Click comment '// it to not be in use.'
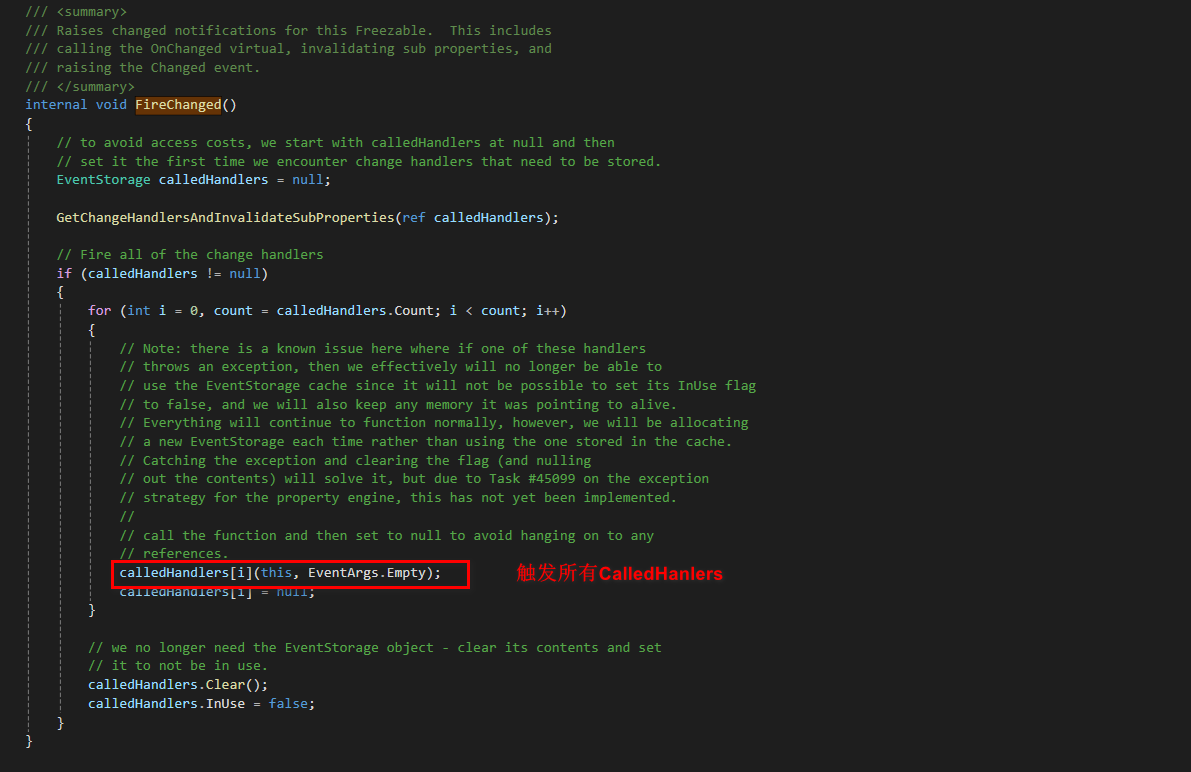 coord(178,666)
